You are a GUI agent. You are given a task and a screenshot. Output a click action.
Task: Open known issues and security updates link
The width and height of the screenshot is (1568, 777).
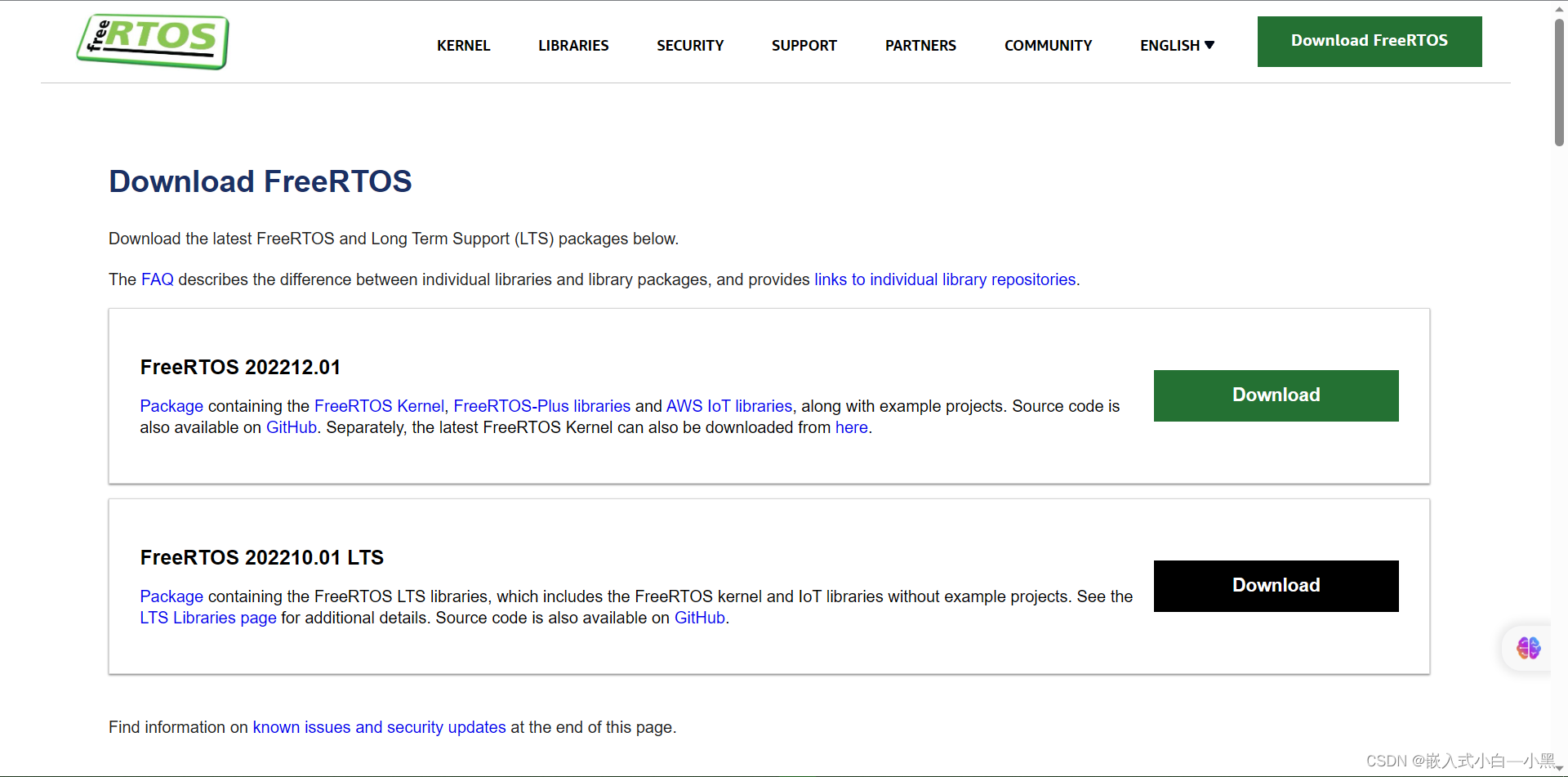(x=379, y=727)
